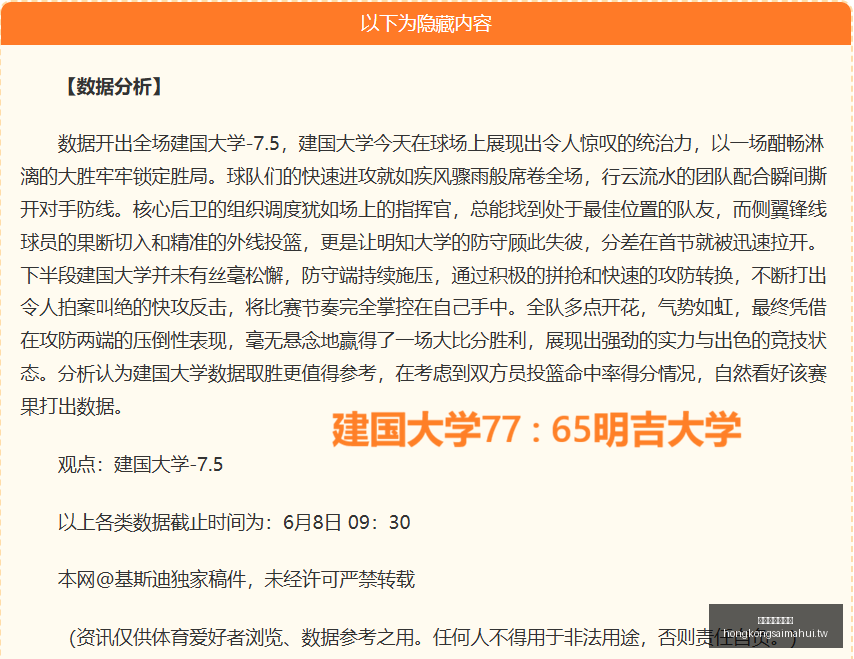Image resolution: width=854 pixels, height=659 pixels.
Task: Click the paragraph line starting '球员的果断切入'
Action: 420,242
